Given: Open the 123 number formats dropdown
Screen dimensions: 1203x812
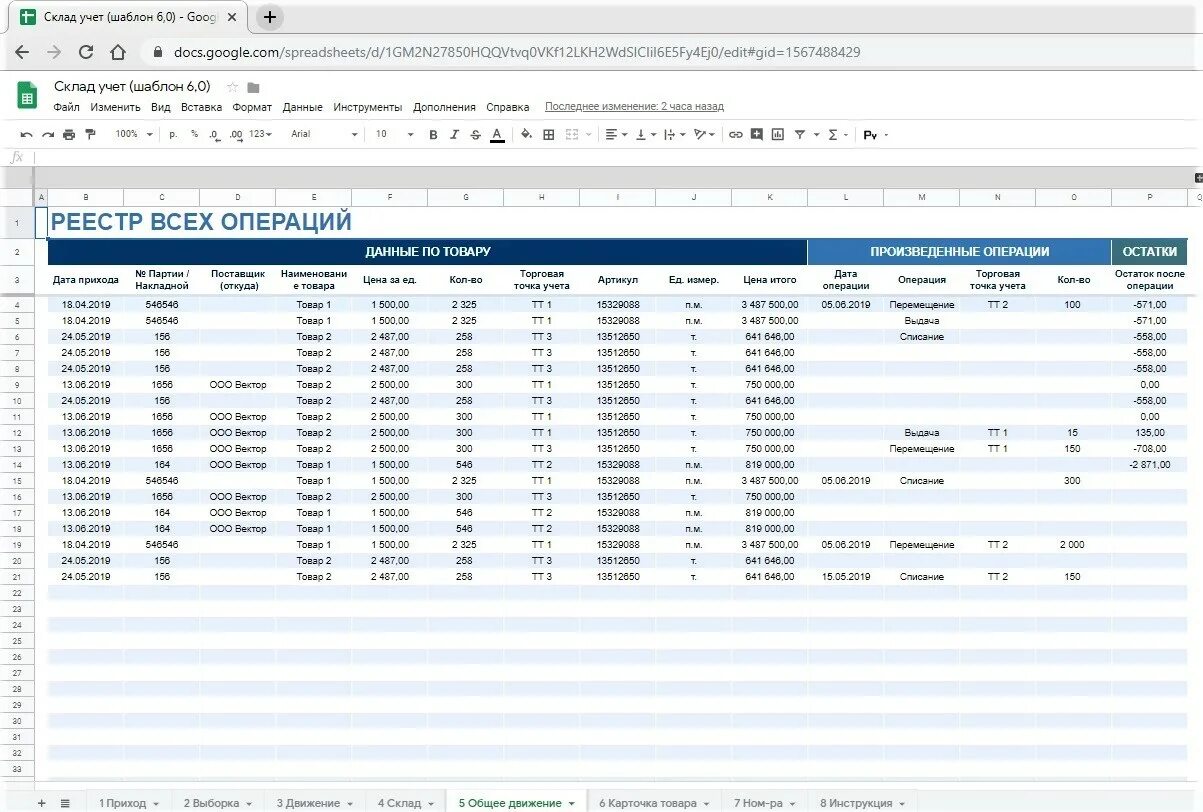Looking at the screenshot, I should point(260,134).
